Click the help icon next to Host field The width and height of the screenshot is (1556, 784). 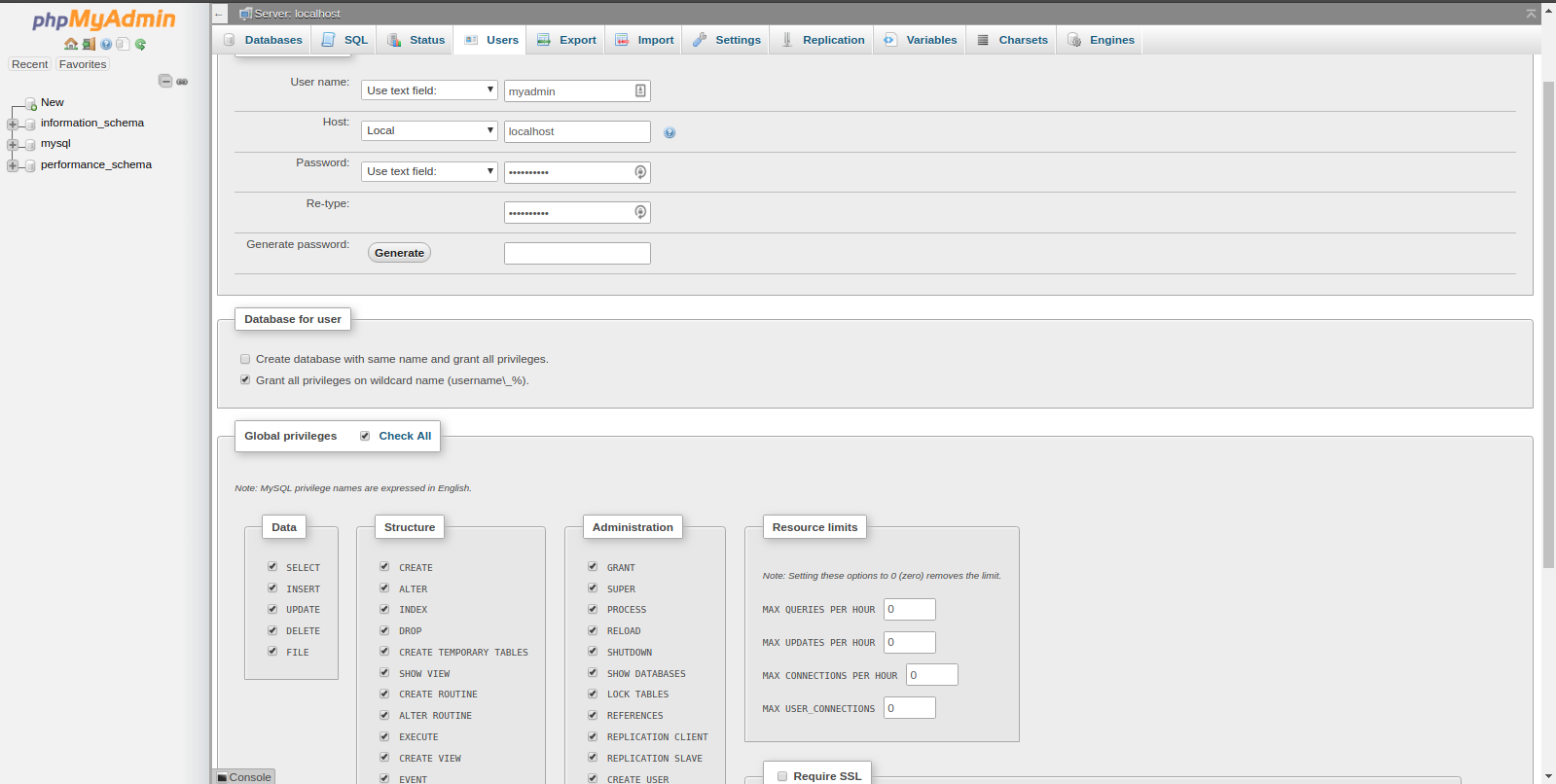[x=669, y=132]
